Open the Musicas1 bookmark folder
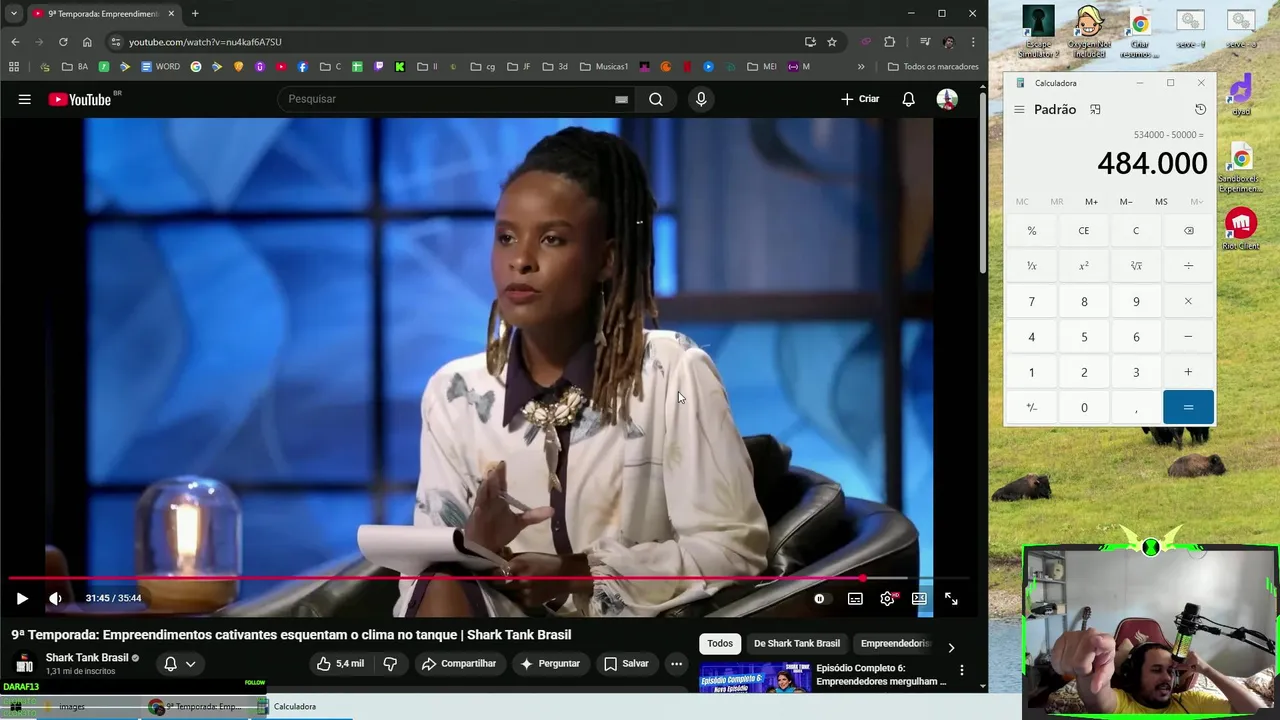This screenshot has height=720, width=1280. tap(604, 67)
